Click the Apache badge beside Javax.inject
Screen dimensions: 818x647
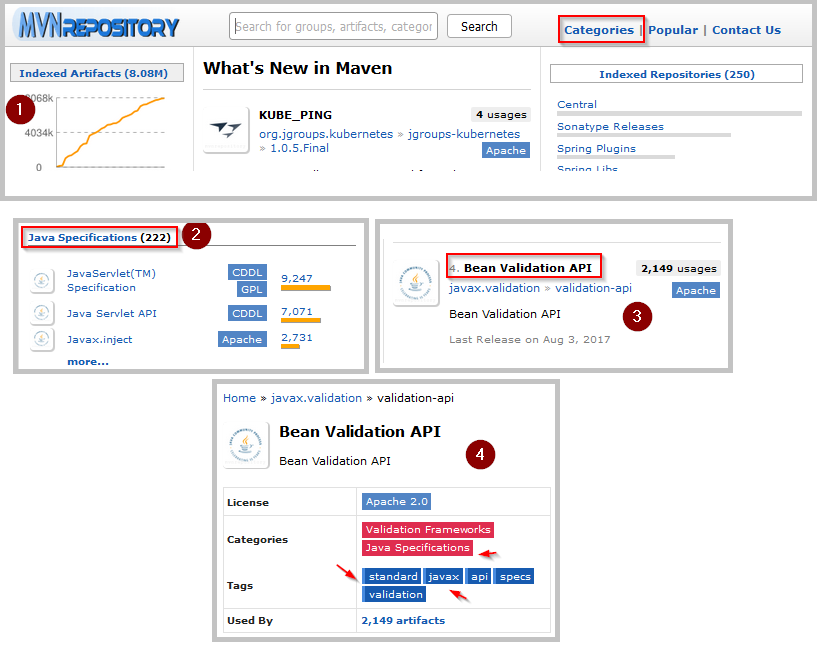[x=242, y=339]
